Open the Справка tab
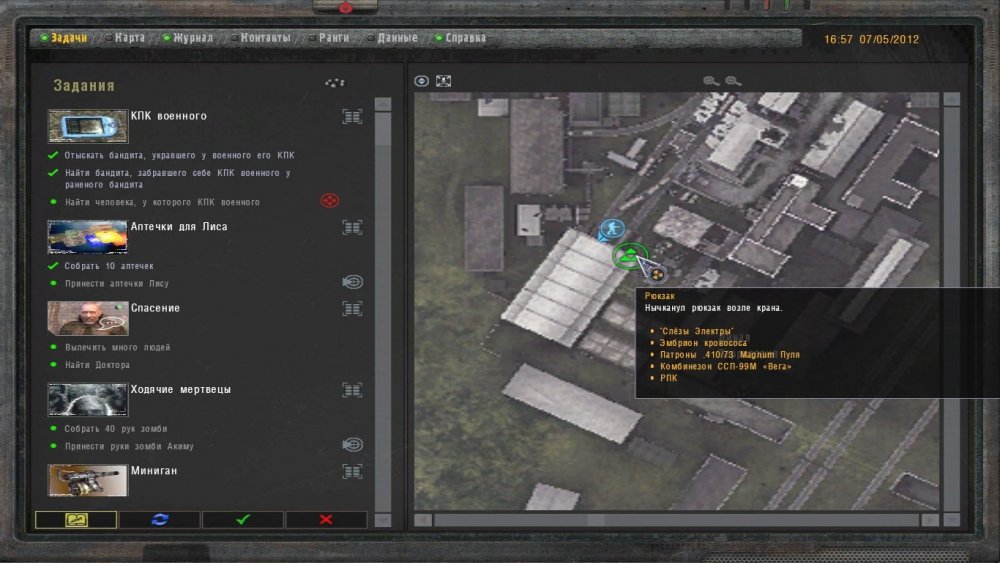1000x563 pixels. [460, 38]
